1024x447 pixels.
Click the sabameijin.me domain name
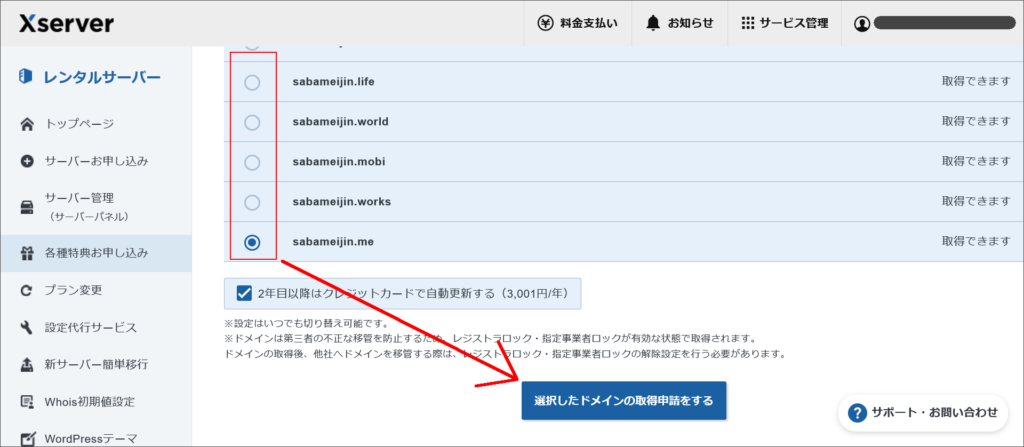coord(333,242)
